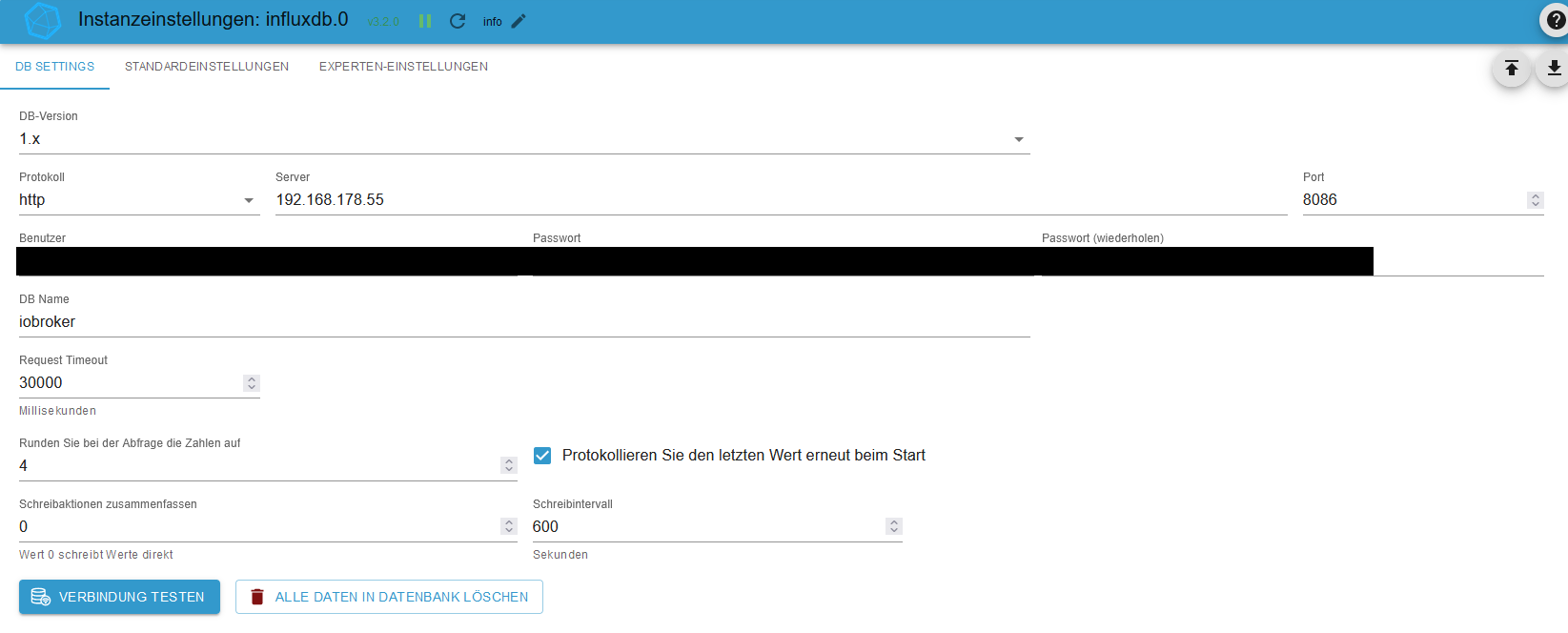Adjust the Schreibintervall stepper arrows
This screenshot has height=633, width=1568.
click(x=894, y=526)
